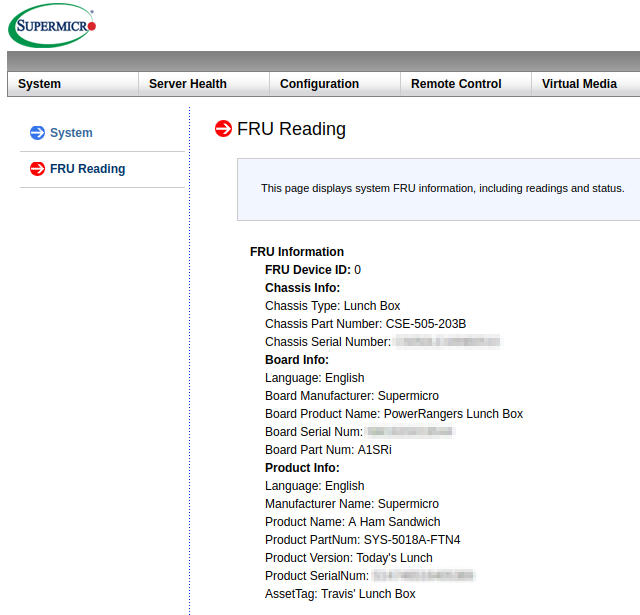Click the red arrow icon in page heading
Viewport: 640px width, 615px height.
pyautogui.click(x=224, y=129)
